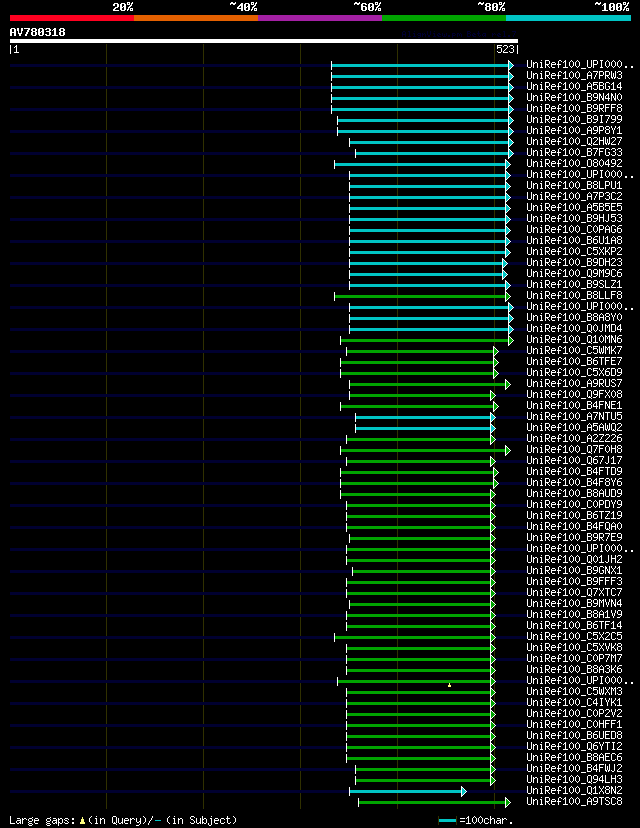Select the UniRef100_A5AWQ2 label
The height and width of the screenshot is (828, 640).
574,428
